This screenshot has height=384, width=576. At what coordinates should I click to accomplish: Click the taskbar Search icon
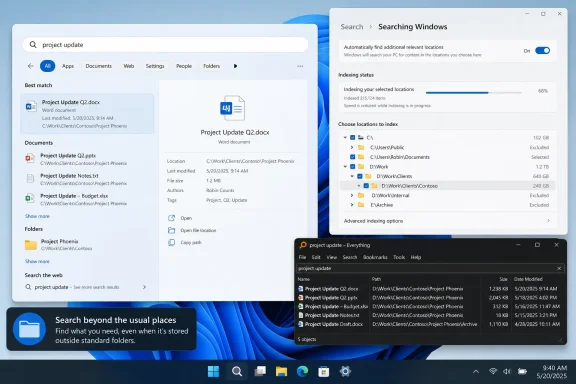pyautogui.click(x=237, y=372)
